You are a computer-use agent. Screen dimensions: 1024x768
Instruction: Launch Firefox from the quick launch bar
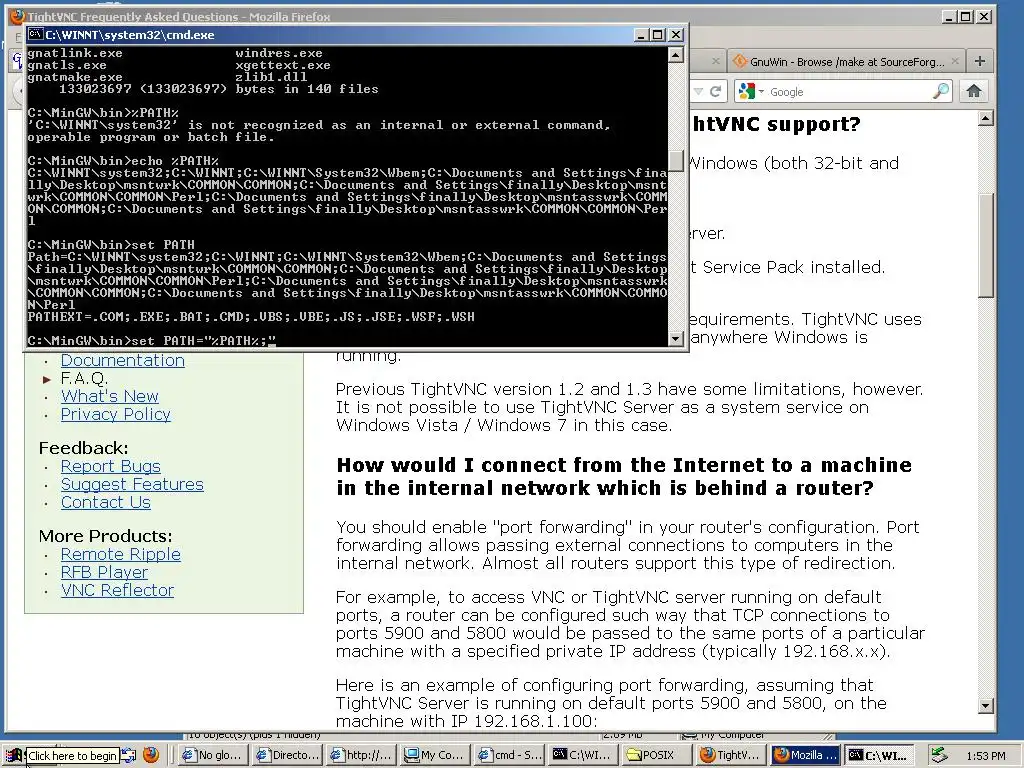pyautogui.click(x=151, y=755)
